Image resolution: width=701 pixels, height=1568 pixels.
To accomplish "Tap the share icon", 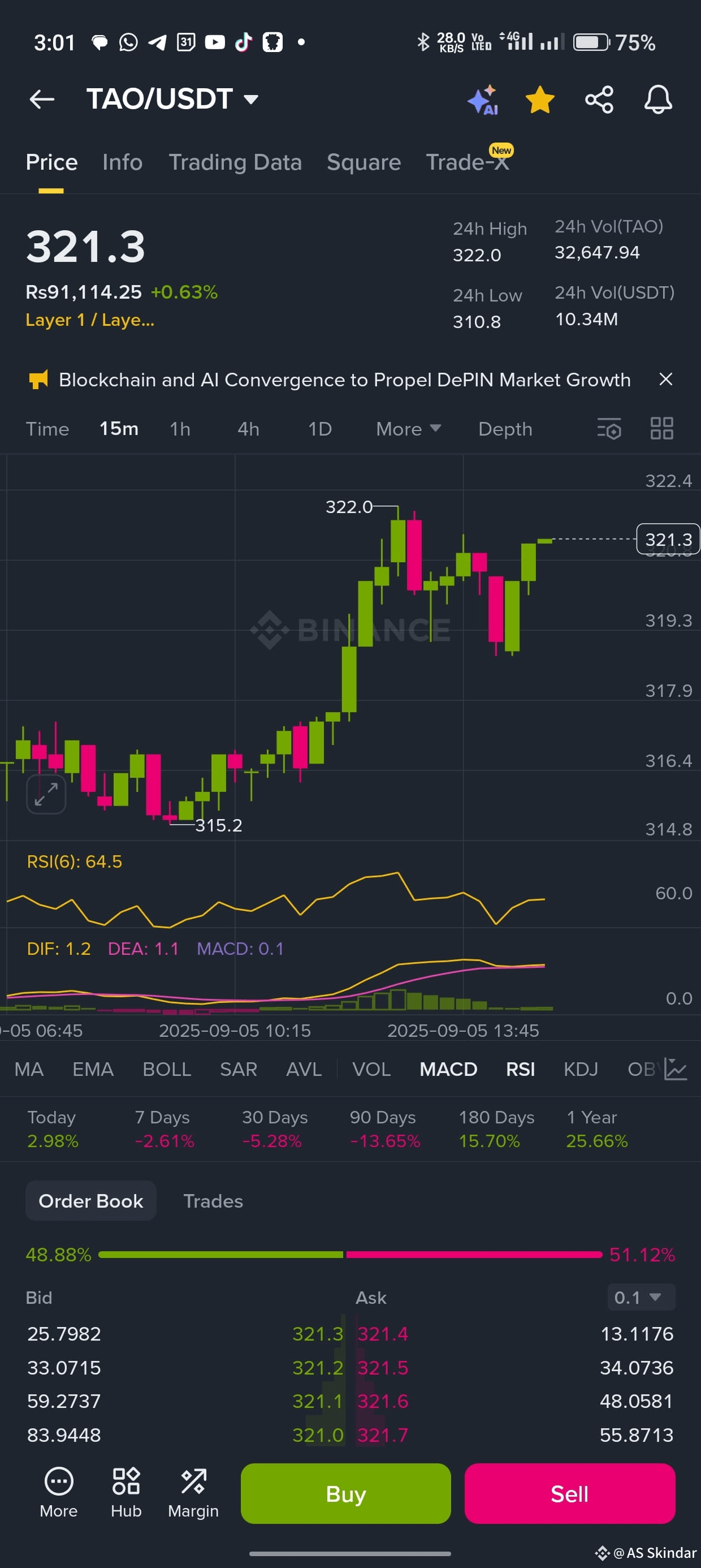I will 599,100.
